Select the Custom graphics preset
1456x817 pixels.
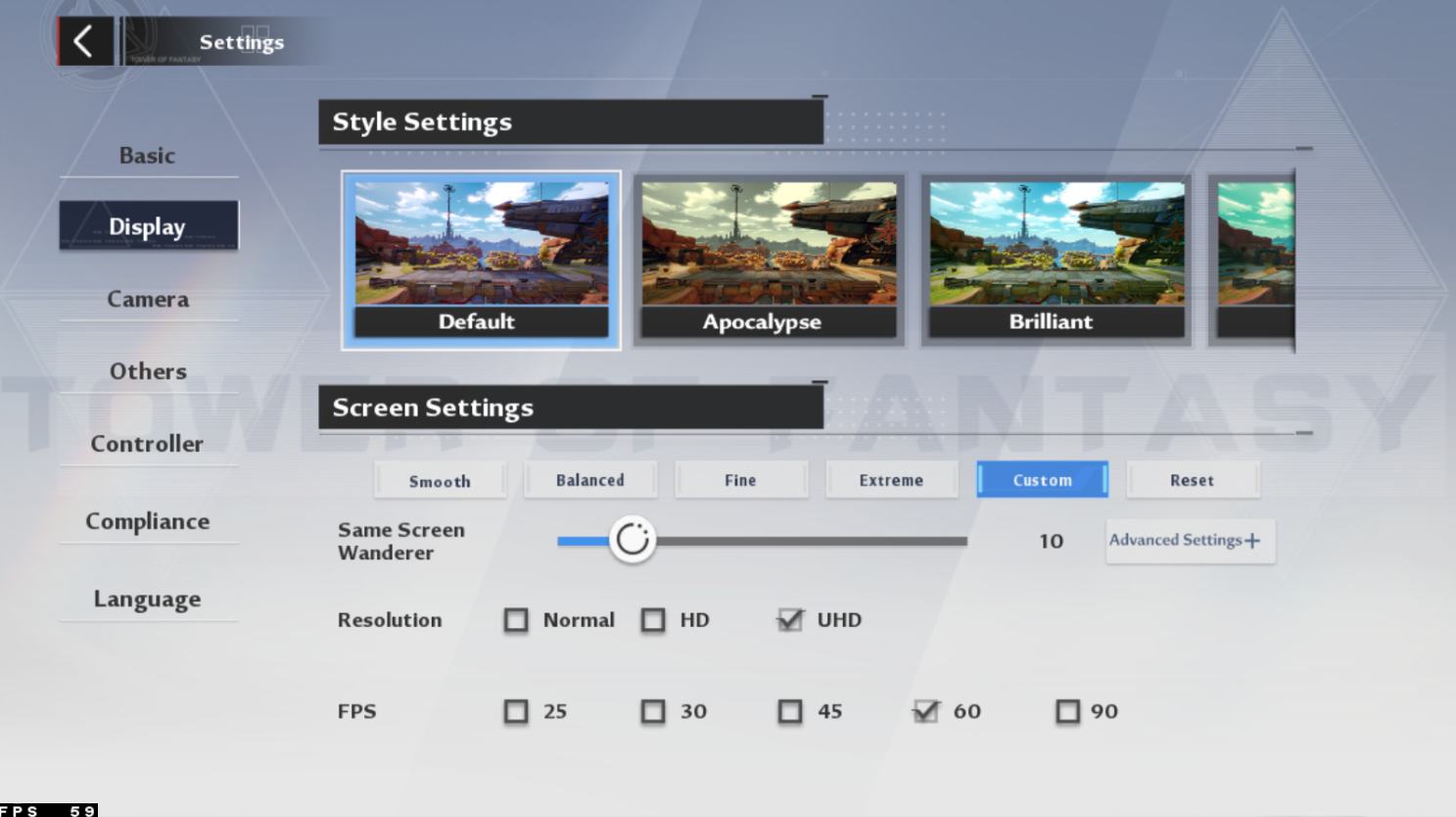[1042, 480]
